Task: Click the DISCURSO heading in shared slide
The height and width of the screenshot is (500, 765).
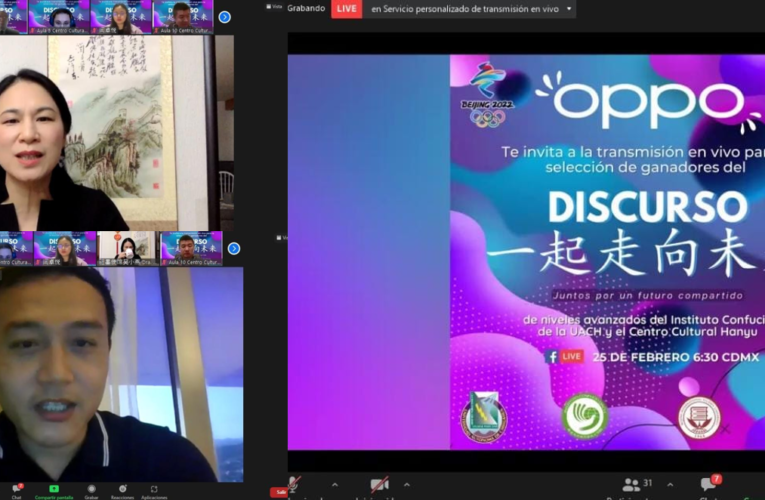Action: 648,207
